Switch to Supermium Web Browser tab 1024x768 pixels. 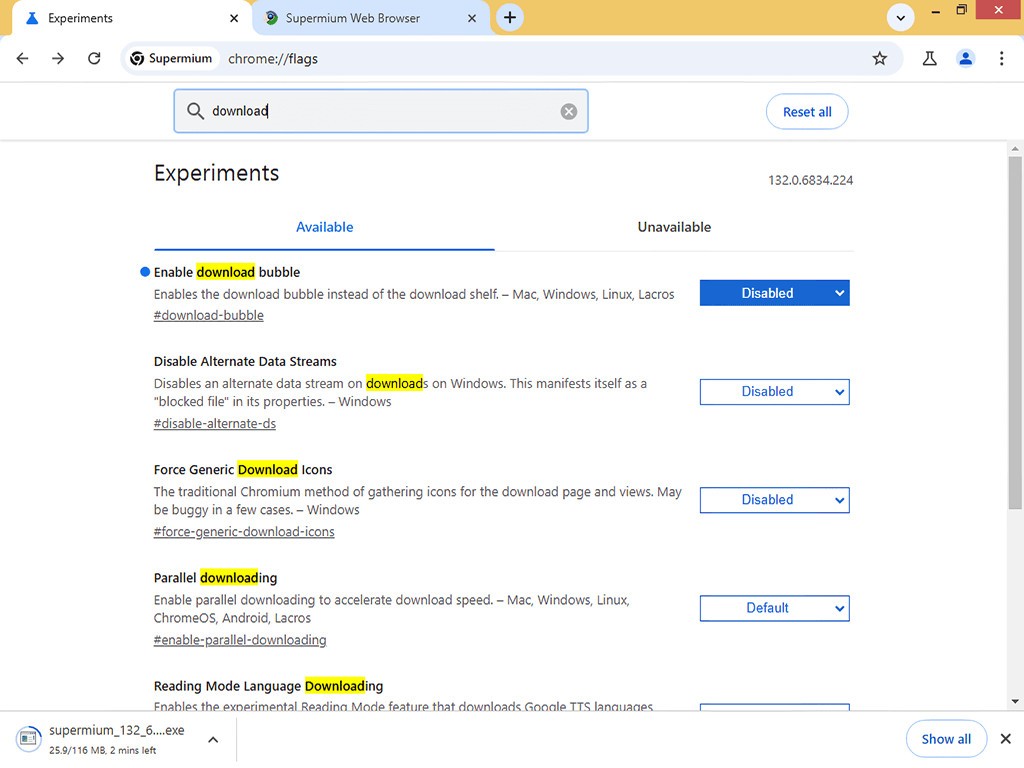pyautogui.click(x=370, y=18)
